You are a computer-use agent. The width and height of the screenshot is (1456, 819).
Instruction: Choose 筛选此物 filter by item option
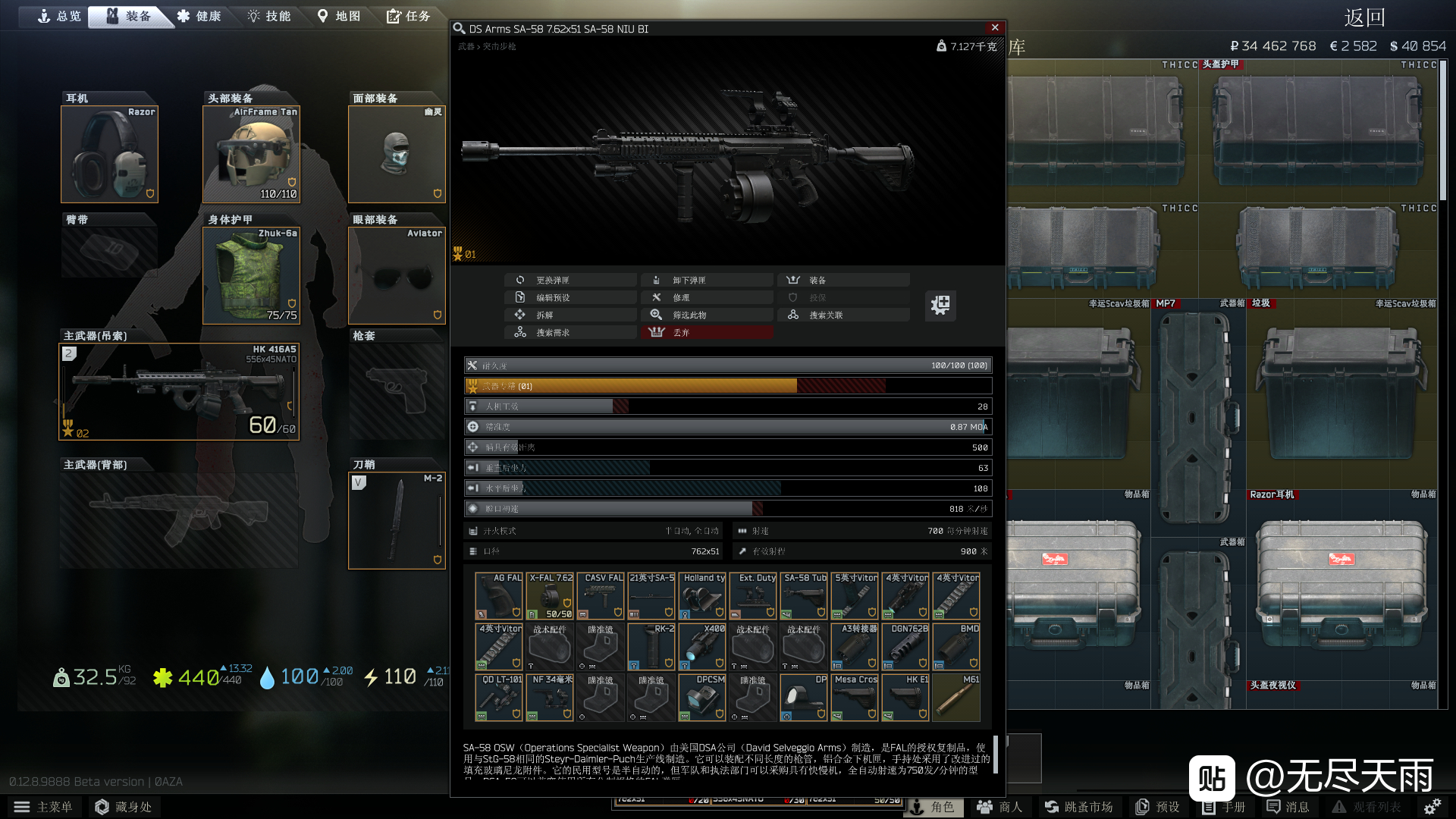[707, 315]
